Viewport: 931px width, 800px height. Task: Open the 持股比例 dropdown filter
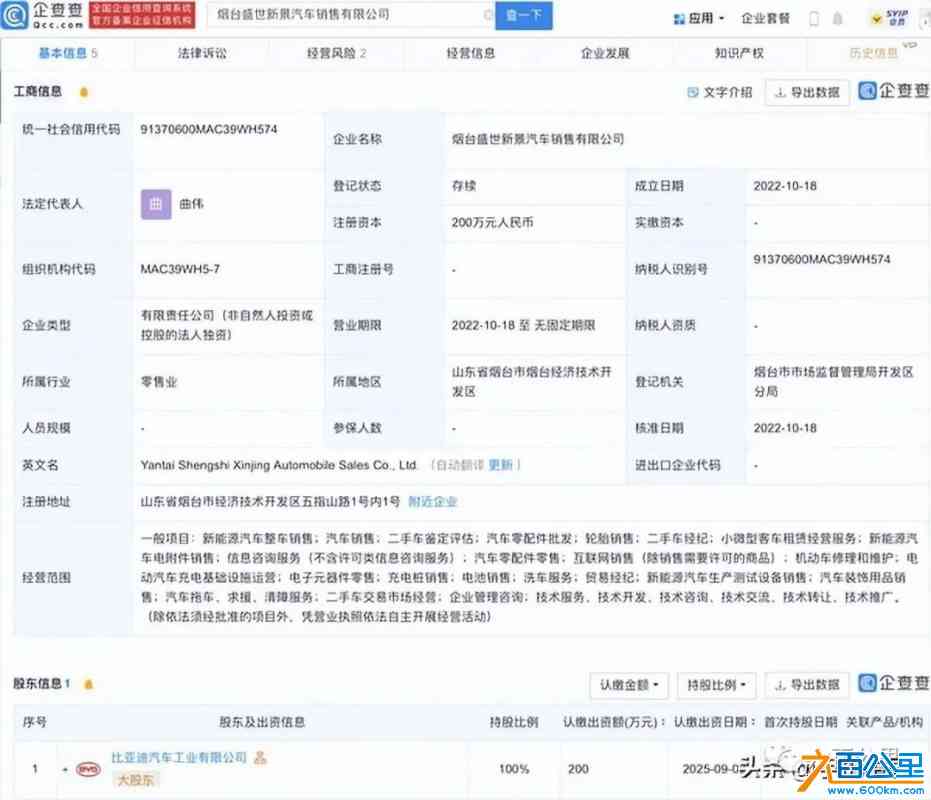717,685
